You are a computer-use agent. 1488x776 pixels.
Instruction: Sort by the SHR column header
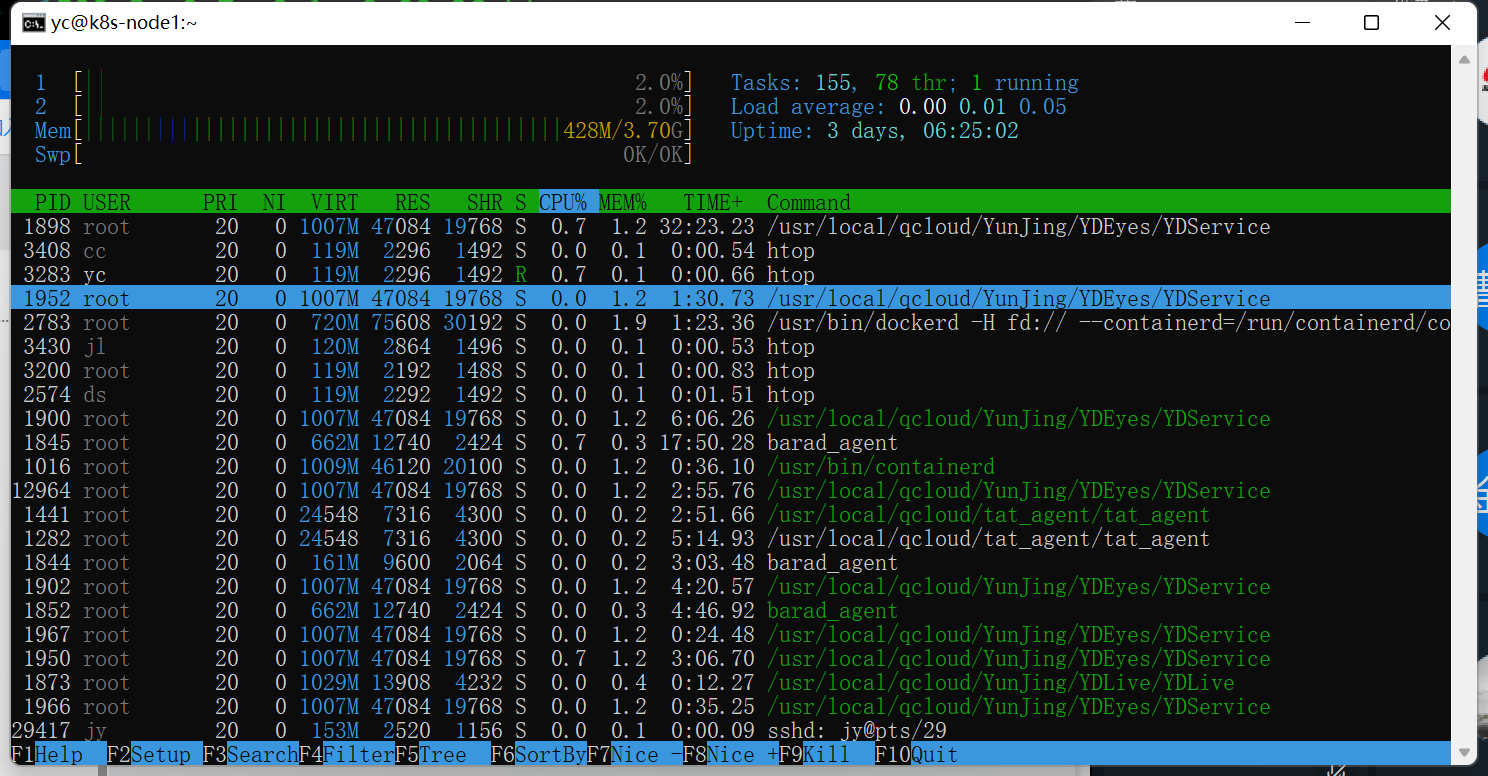485,202
